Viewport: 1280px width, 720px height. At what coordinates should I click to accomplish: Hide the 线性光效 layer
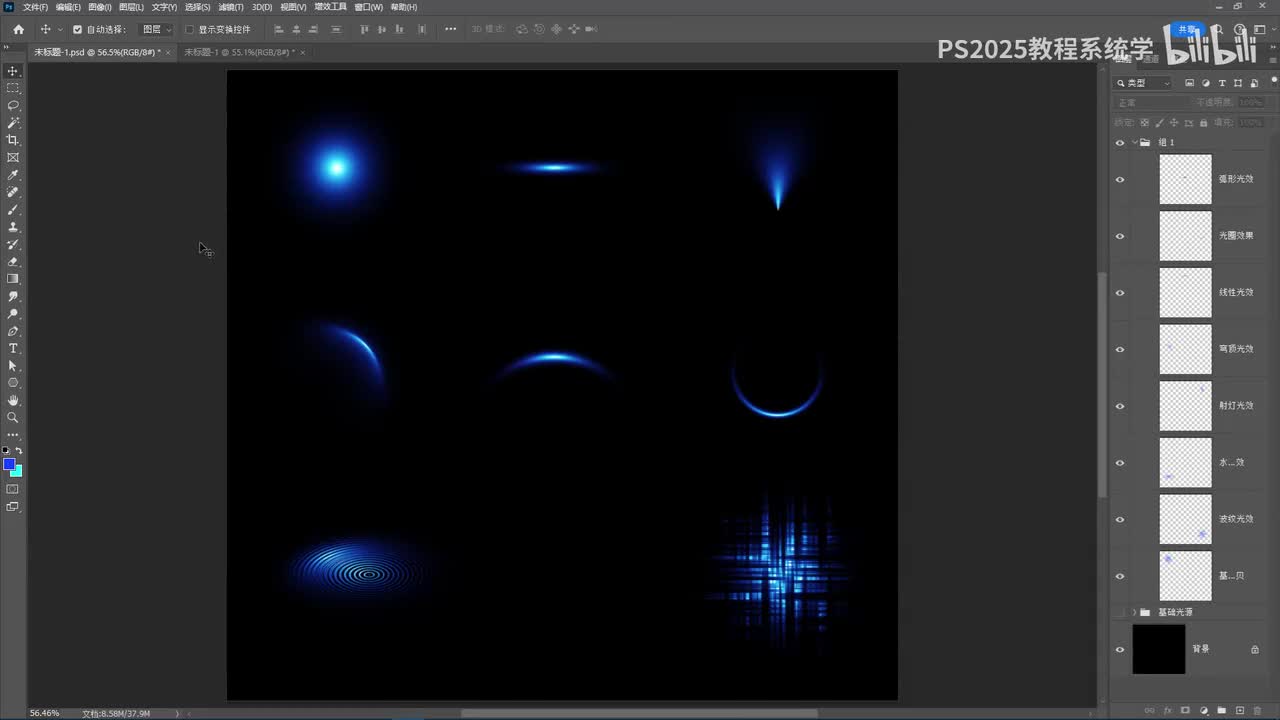[1120, 293]
